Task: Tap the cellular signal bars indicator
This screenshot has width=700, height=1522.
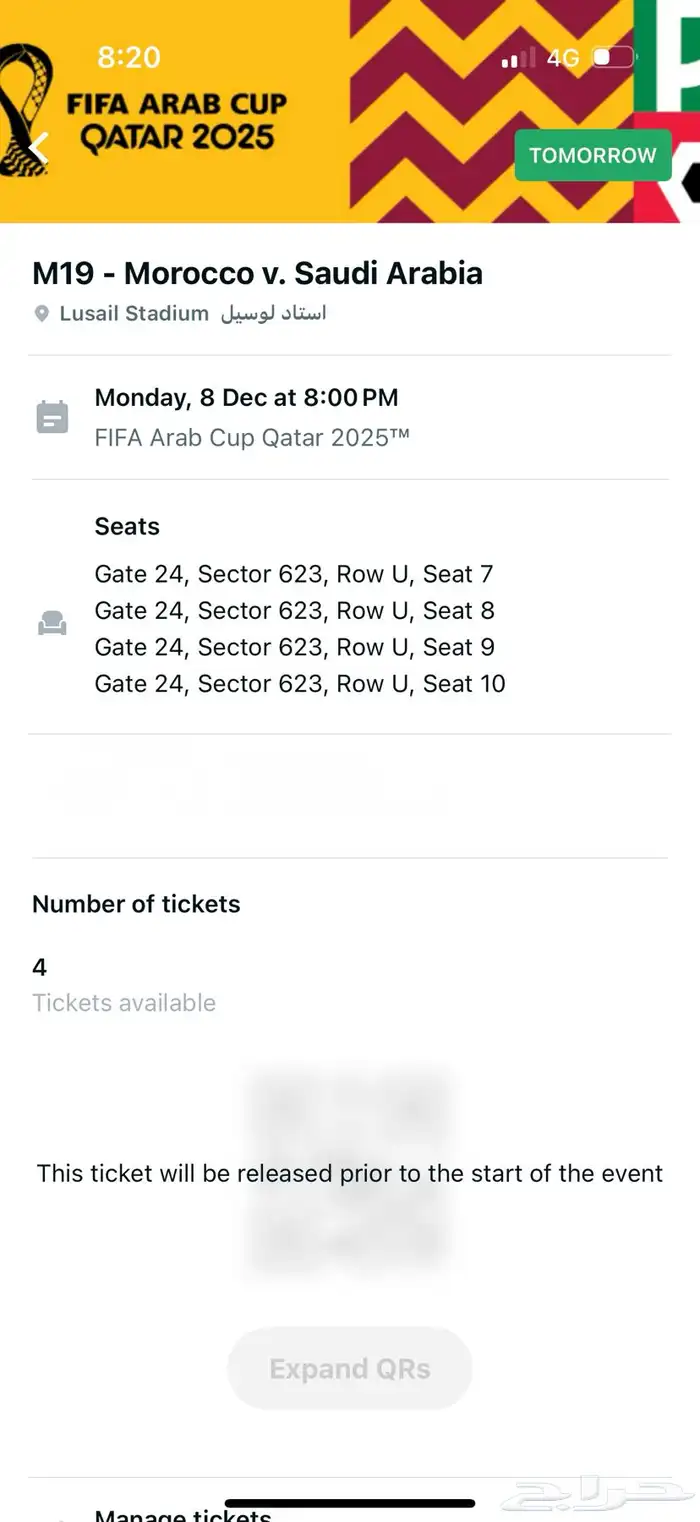Action: click(x=513, y=58)
